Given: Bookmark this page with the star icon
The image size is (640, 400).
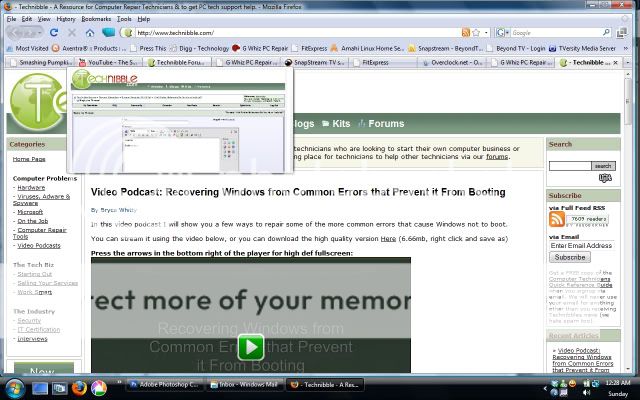Looking at the screenshot, I should pyautogui.click(x=476, y=32).
